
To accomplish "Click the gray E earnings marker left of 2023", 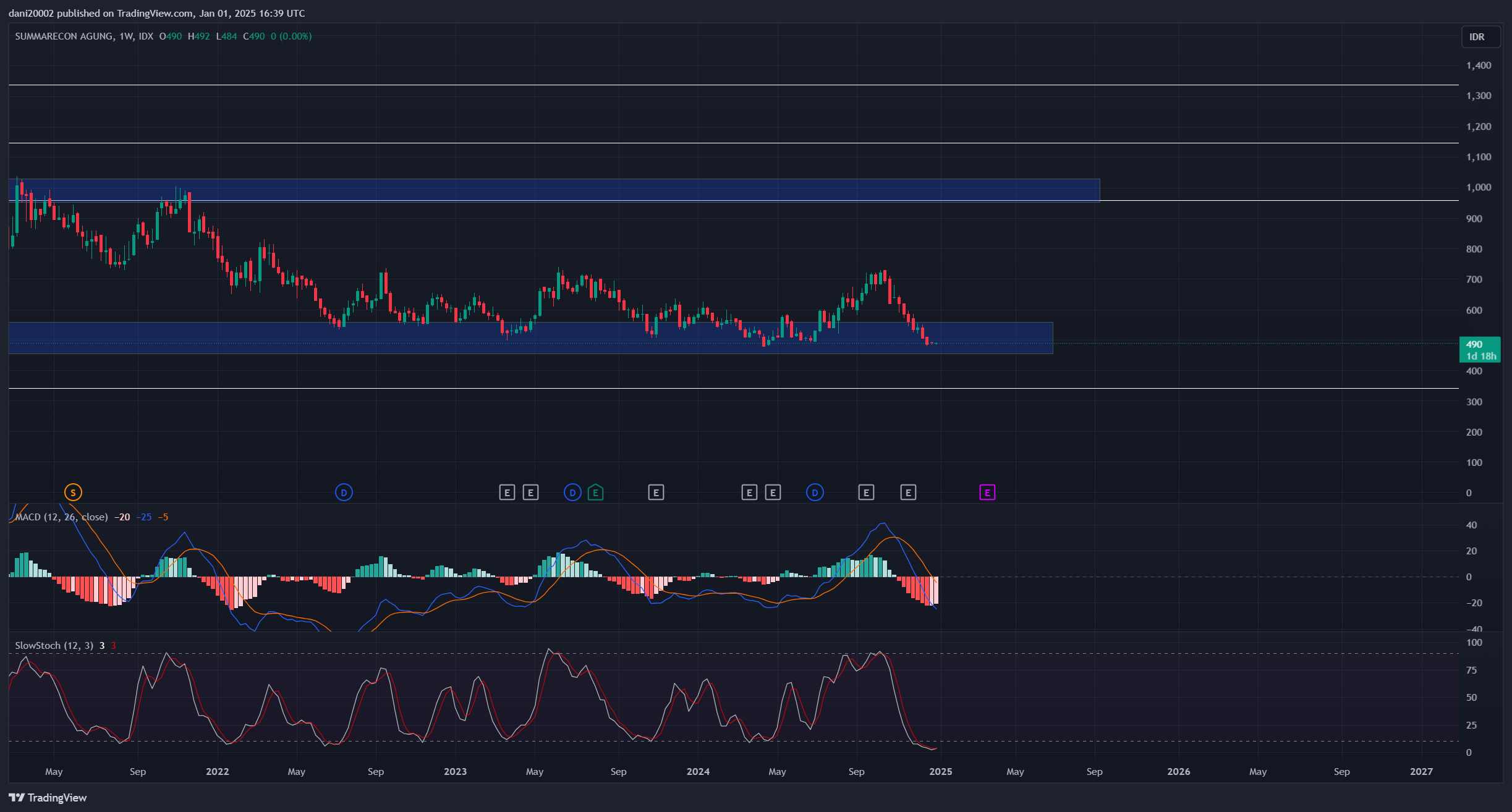I will tap(507, 492).
